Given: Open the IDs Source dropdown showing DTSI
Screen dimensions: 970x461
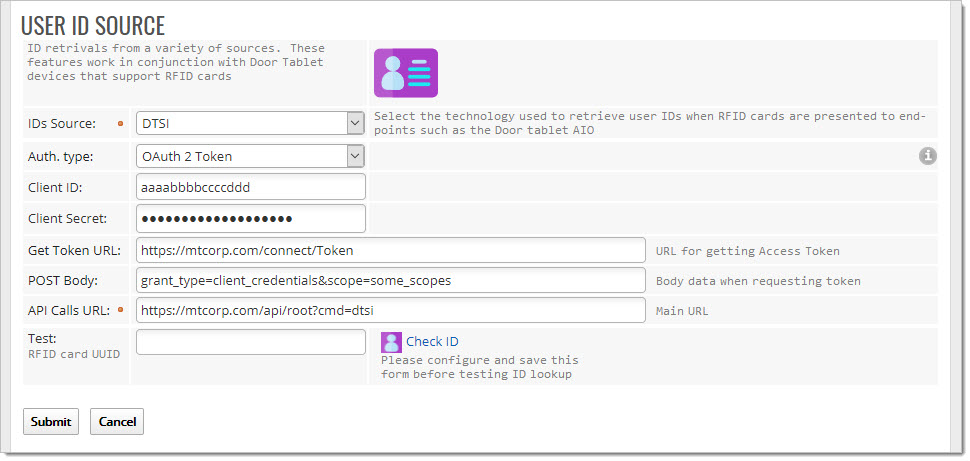Looking at the screenshot, I should click(x=250, y=123).
